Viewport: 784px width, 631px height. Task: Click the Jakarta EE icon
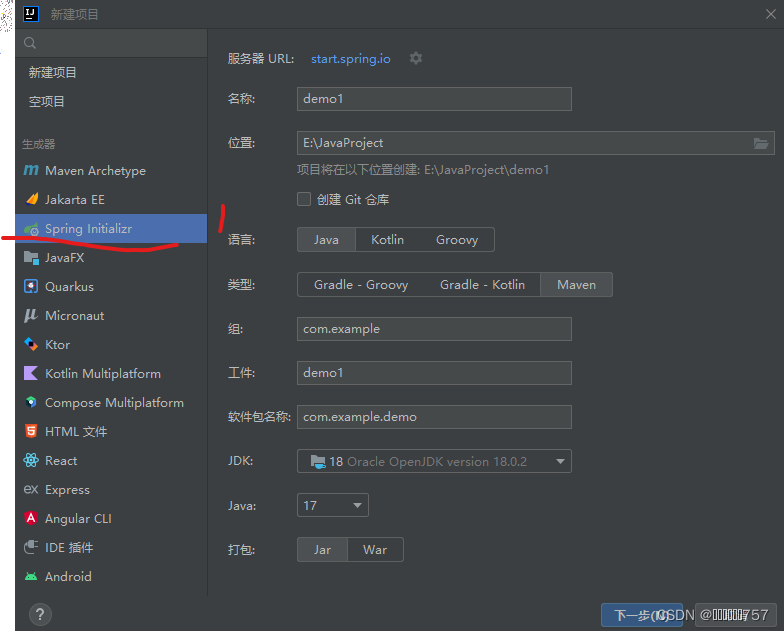[x=32, y=200]
